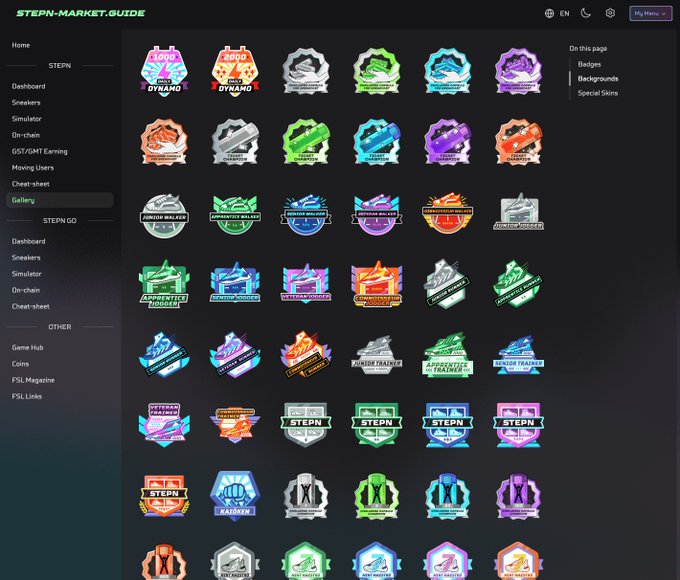Click the purple STEPN shield badge
This screenshot has width=680, height=580.
point(518,424)
